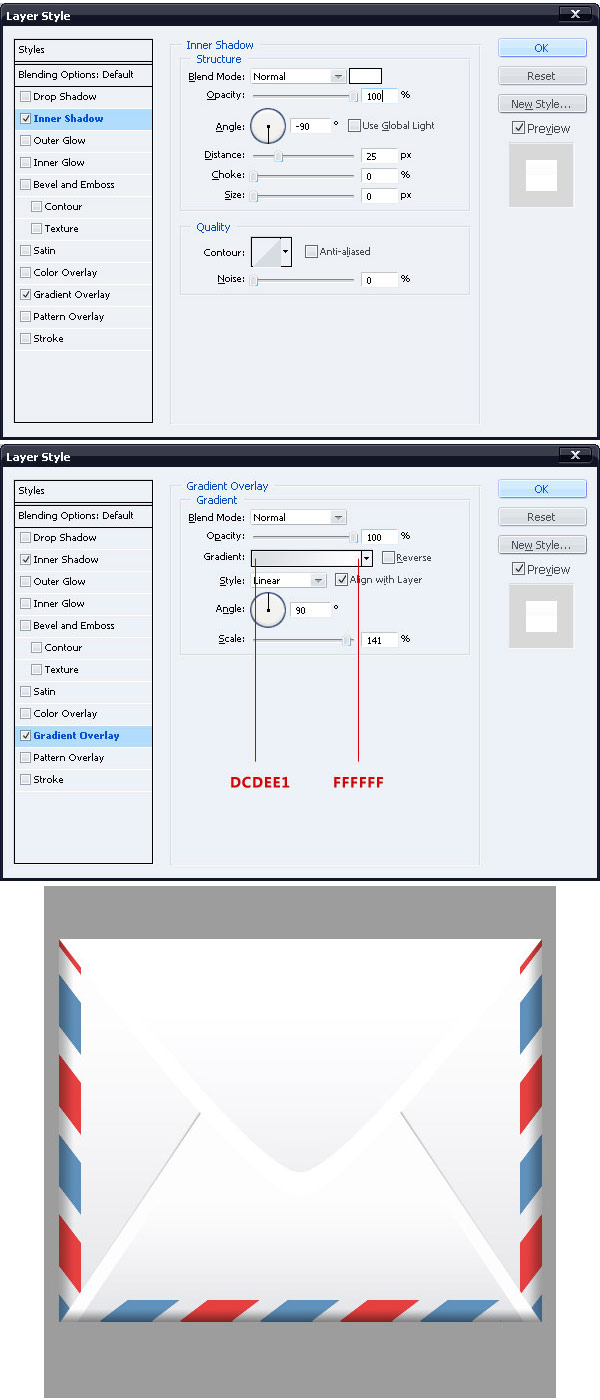Expand the contour picker dropdown arrow
The height and width of the screenshot is (1400, 600).
[x=286, y=252]
